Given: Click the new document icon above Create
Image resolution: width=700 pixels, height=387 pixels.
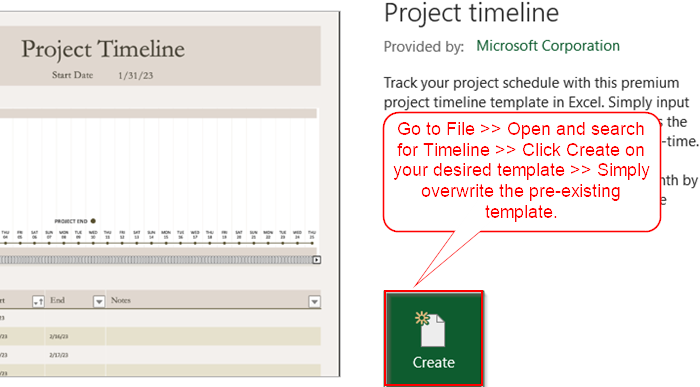Looking at the screenshot, I should tap(430, 329).
